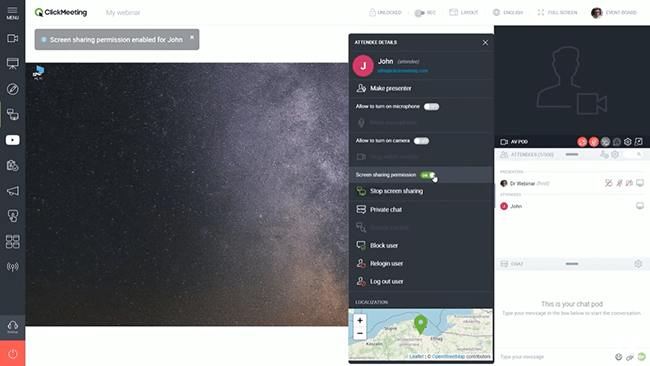Dismiss the screen sharing permission notification
The width and height of the screenshot is (650, 366).
tap(192, 37)
